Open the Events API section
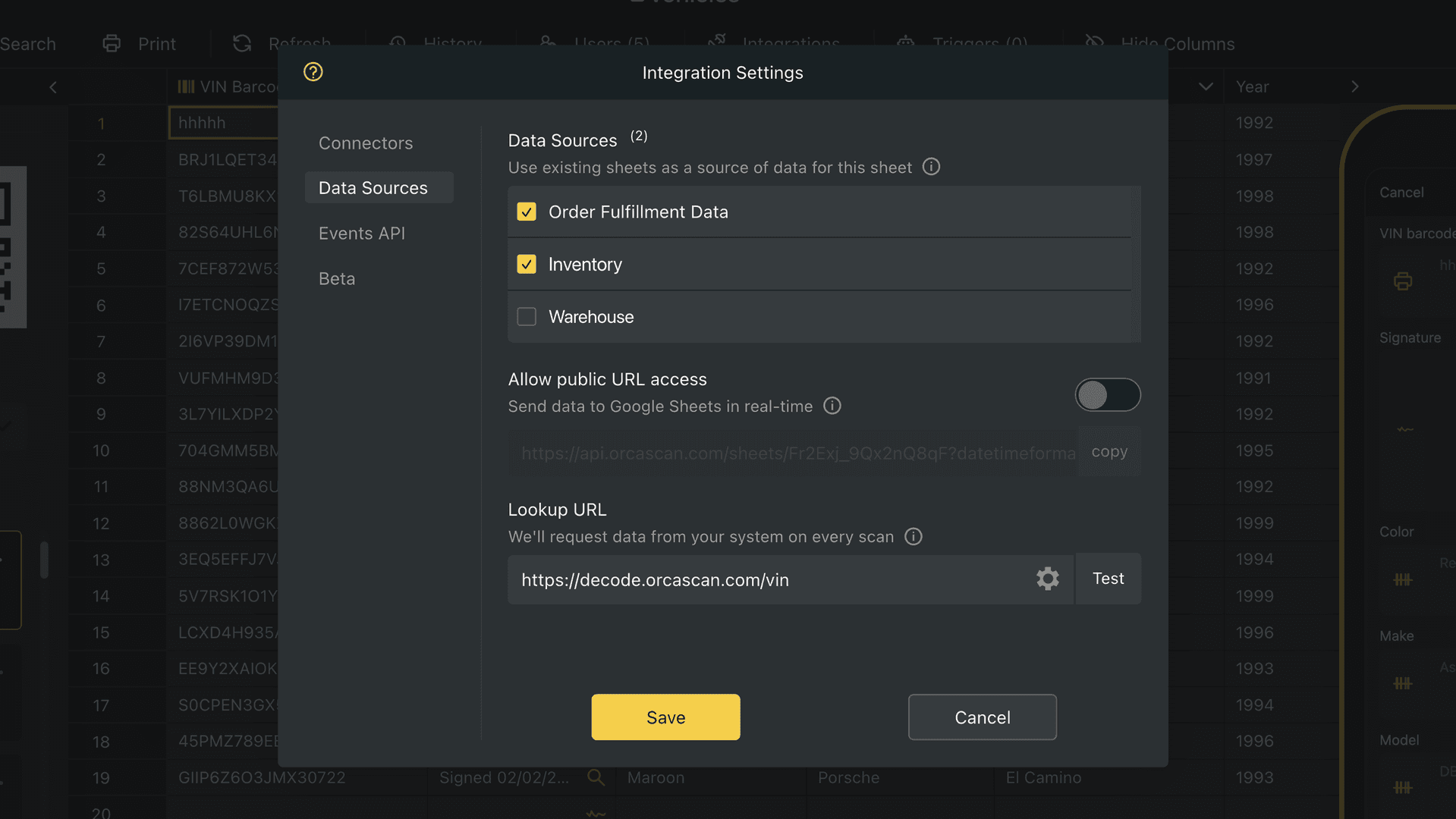This screenshot has width=1456, height=819. 362,233
